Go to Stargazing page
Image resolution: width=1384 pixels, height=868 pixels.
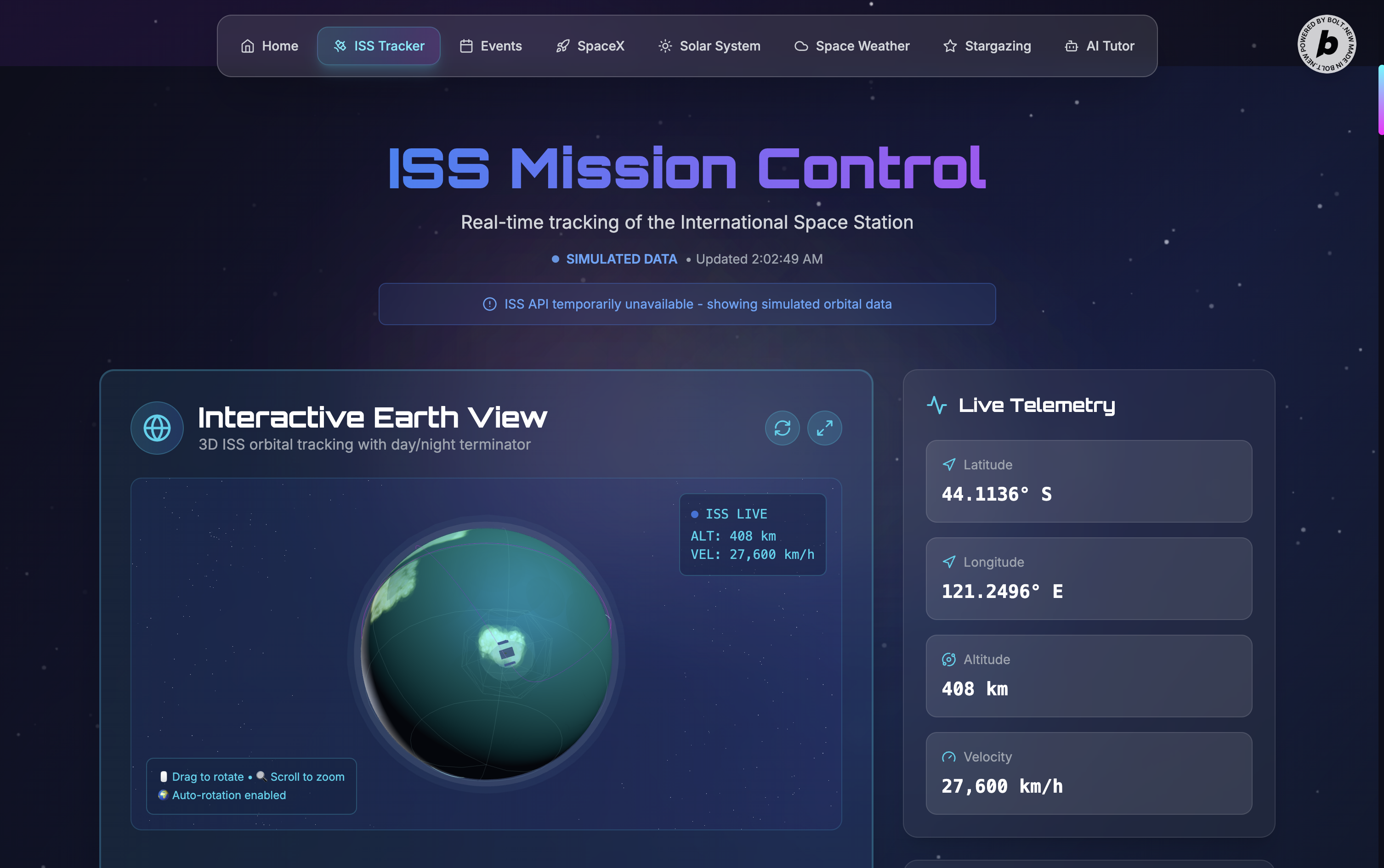point(987,46)
